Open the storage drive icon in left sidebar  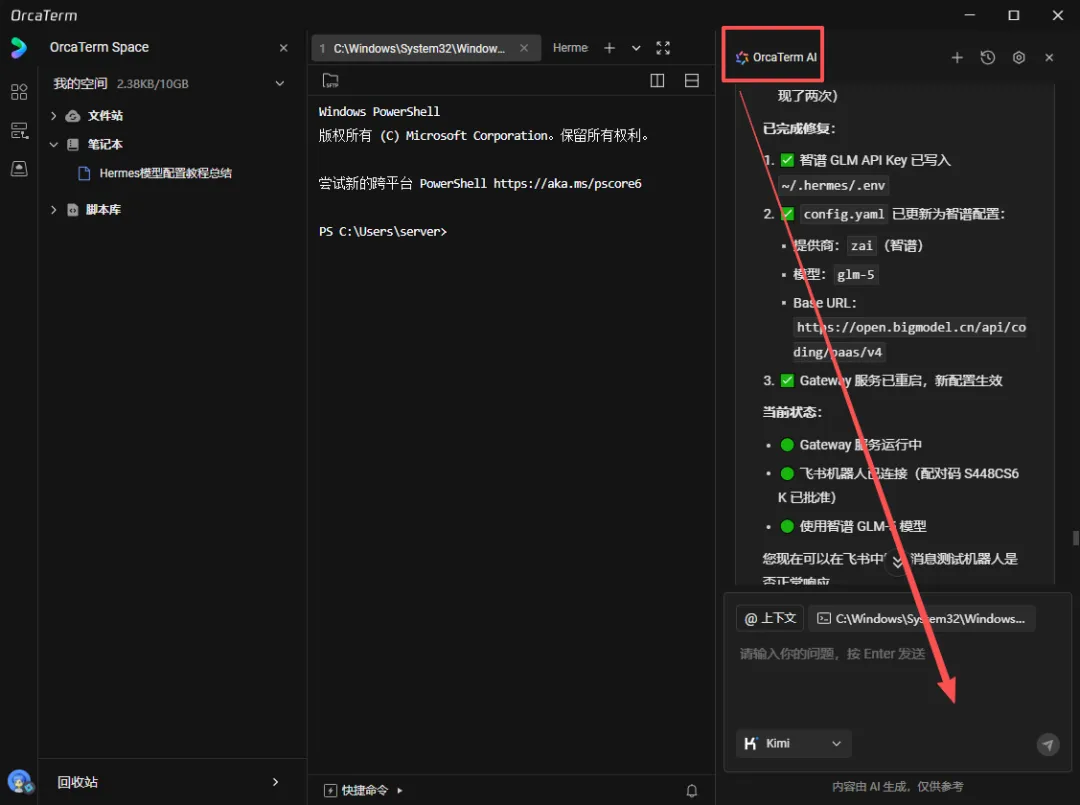pos(19,169)
